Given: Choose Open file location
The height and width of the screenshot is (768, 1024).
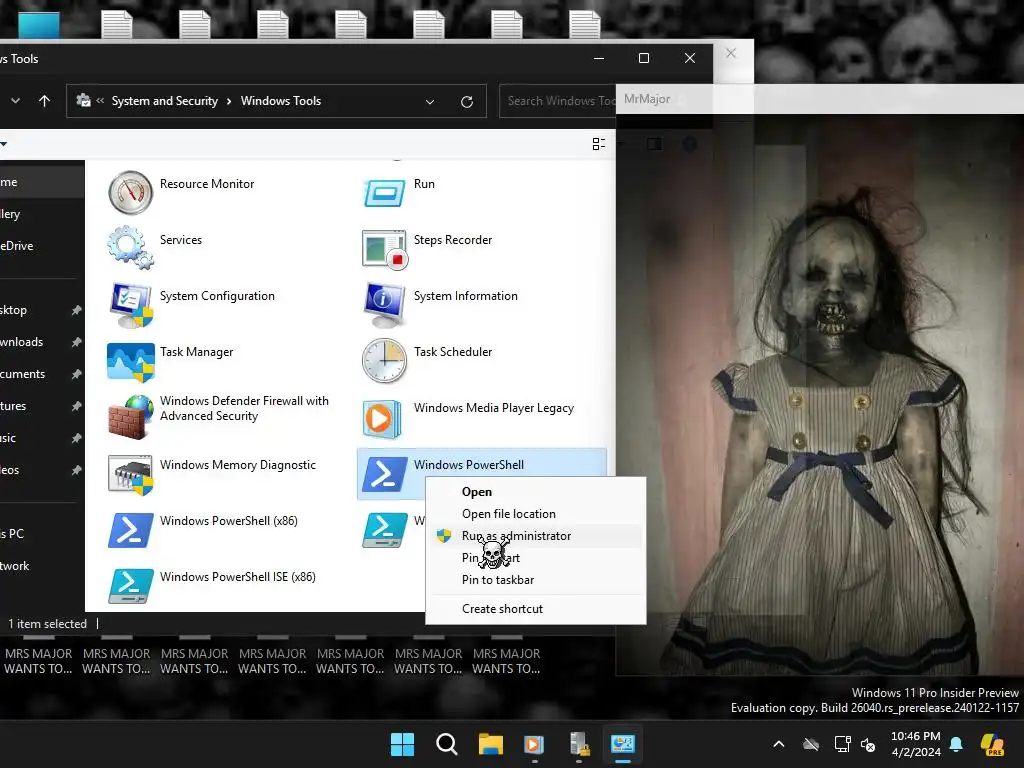Looking at the screenshot, I should click(x=536, y=514).
